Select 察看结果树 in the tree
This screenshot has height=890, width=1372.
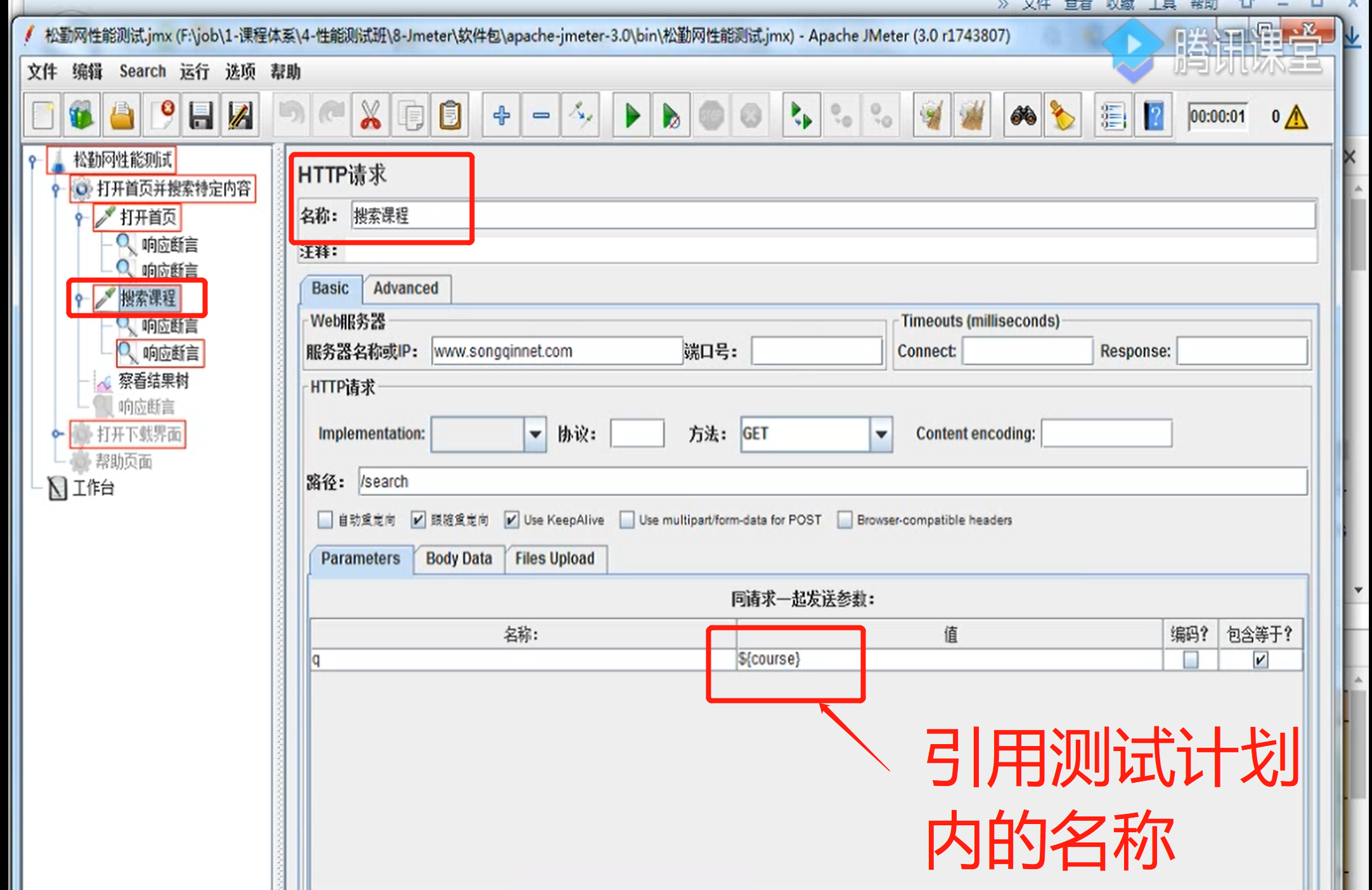coord(153,381)
